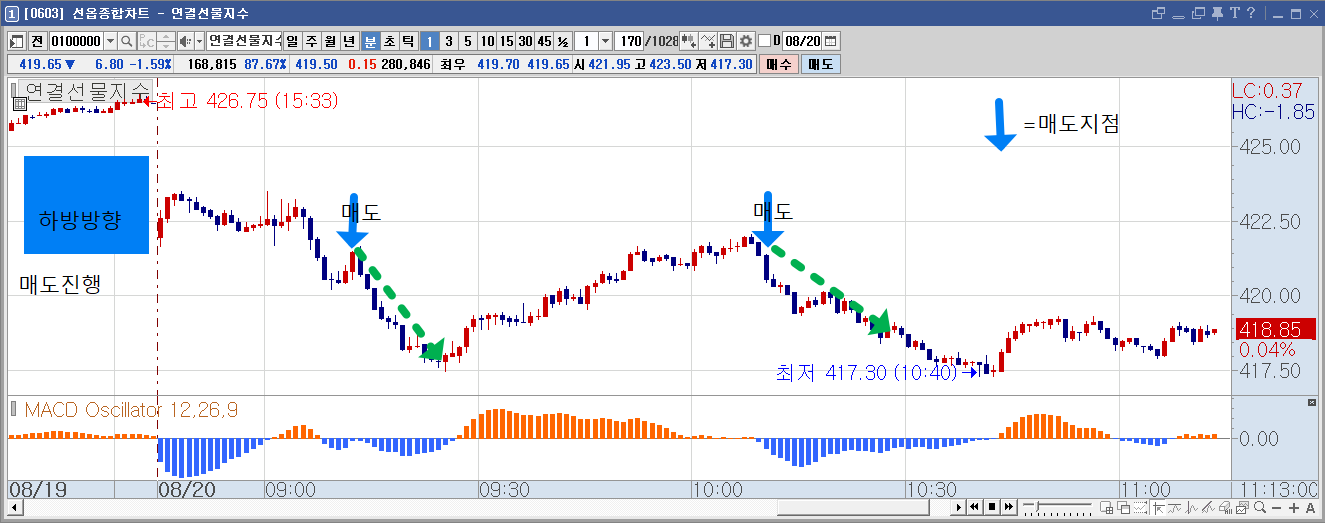The image size is (1325, 523).
Task: Select the 년 yearly period toggle
Action: click(x=349, y=41)
